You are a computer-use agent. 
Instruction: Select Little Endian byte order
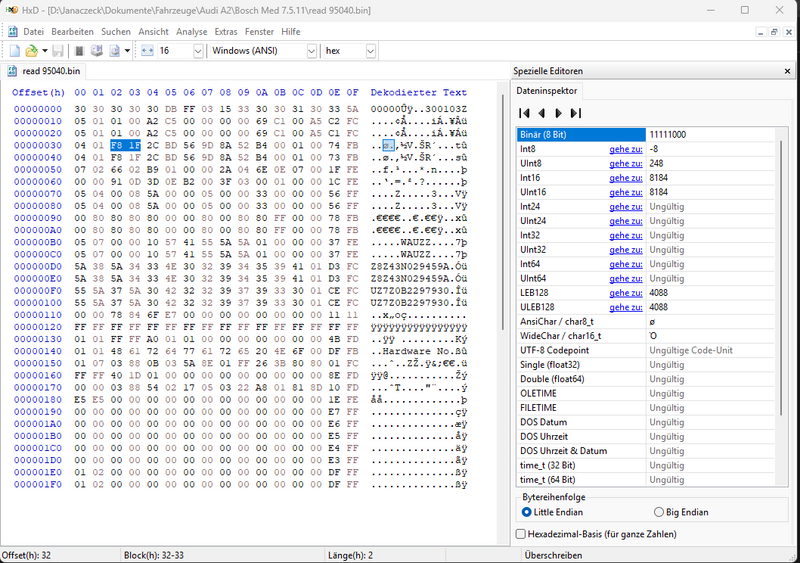[x=527, y=512]
